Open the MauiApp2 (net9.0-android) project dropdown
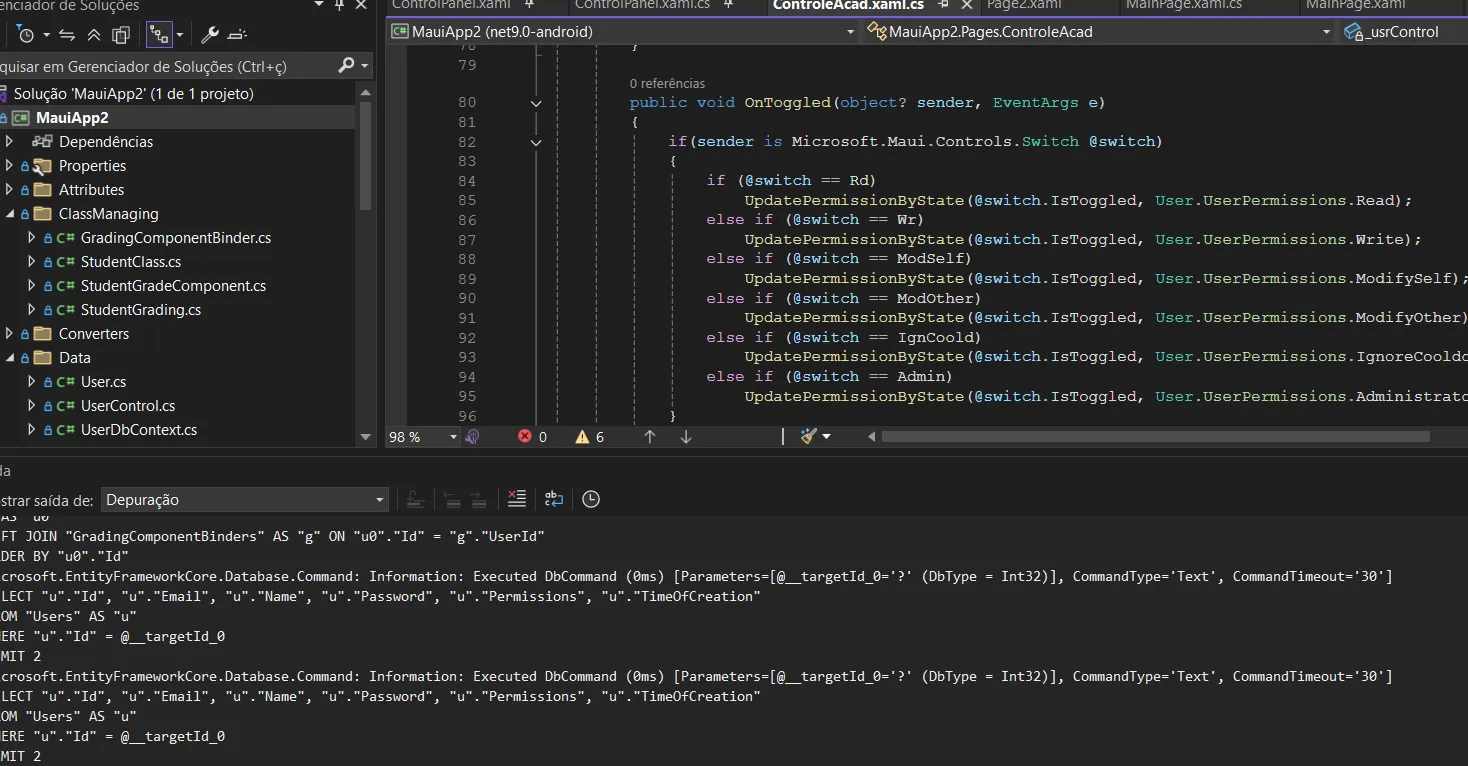 tap(850, 31)
